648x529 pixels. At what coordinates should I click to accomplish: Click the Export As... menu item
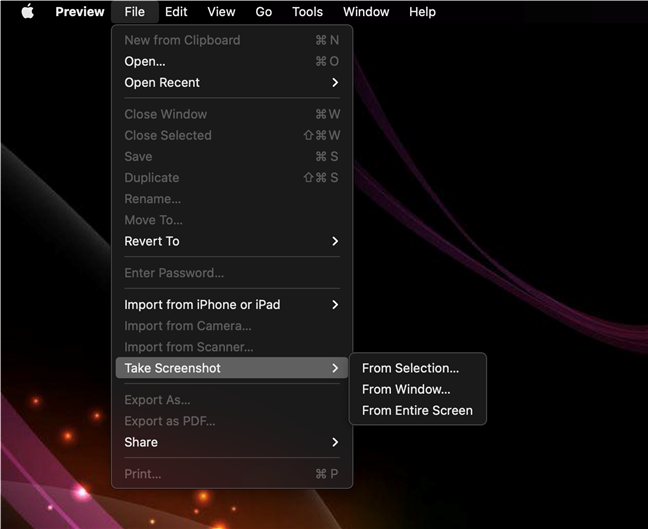point(232,400)
